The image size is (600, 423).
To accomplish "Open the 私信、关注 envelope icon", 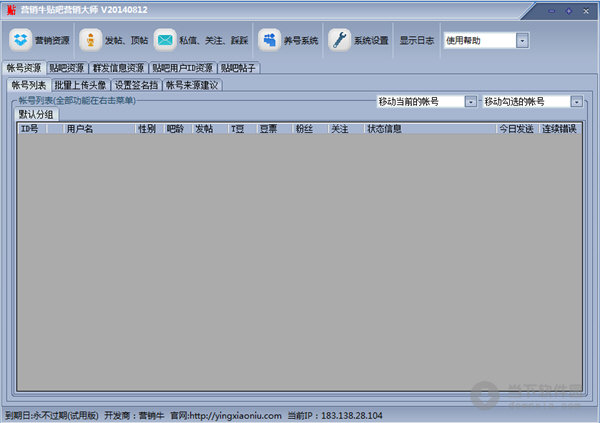I will click(165, 40).
